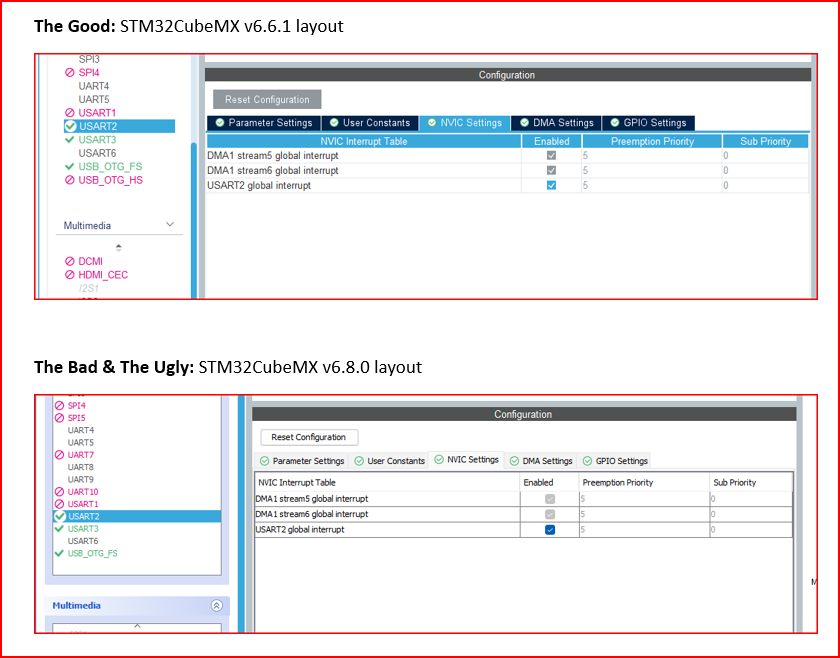Select UART4 in the v6.8.0 list

coord(81,430)
